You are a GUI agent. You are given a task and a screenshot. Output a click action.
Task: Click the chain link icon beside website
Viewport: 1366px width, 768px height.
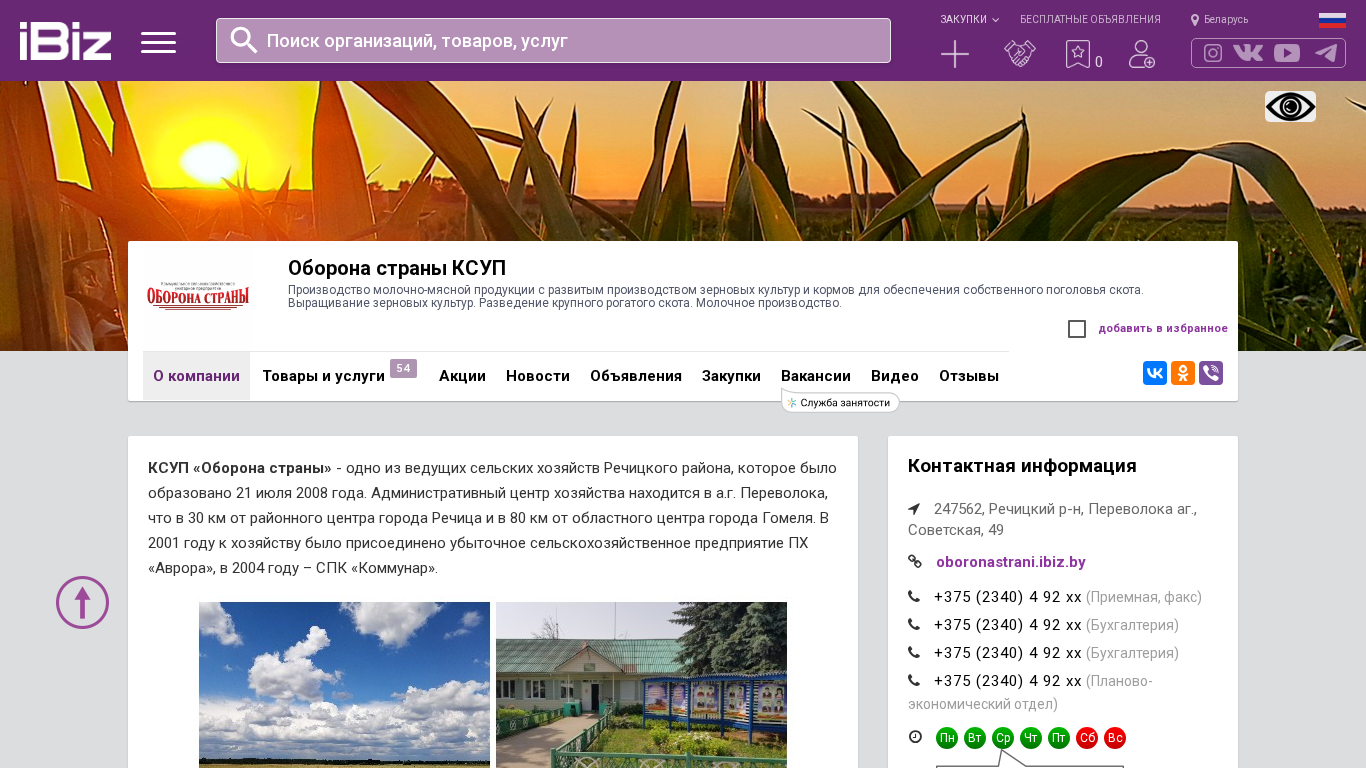click(915, 562)
